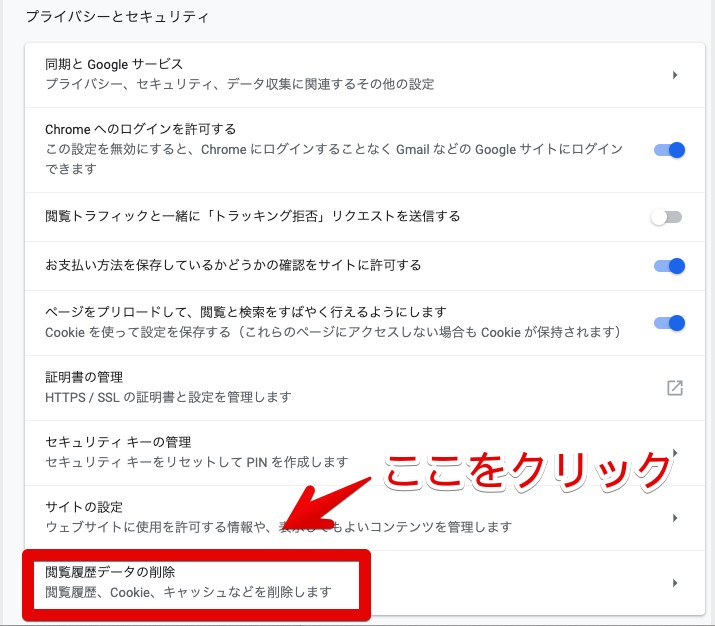This screenshot has height=626, width=715.
Task: Open the external link icon for 証明書の管理
Action: [x=675, y=387]
